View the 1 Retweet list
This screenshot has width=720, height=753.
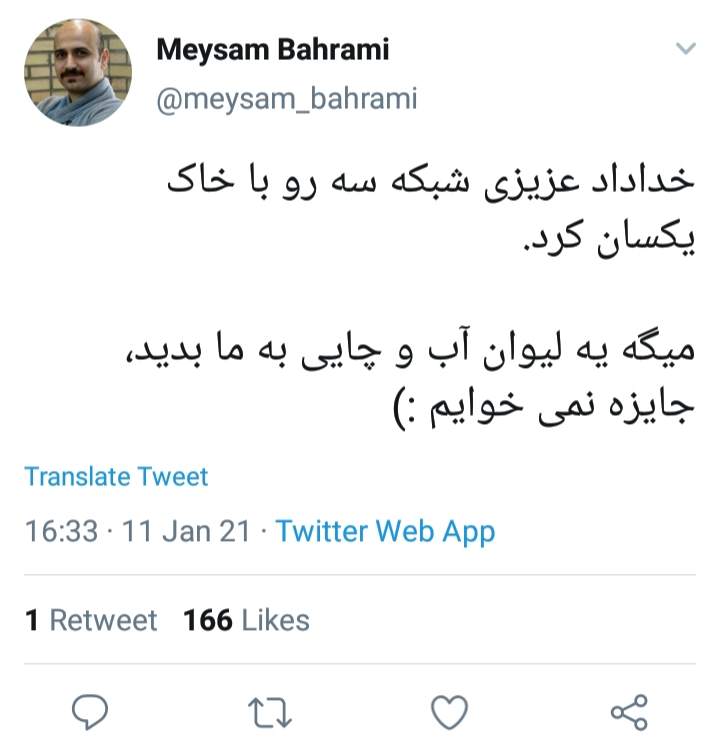click(x=91, y=620)
